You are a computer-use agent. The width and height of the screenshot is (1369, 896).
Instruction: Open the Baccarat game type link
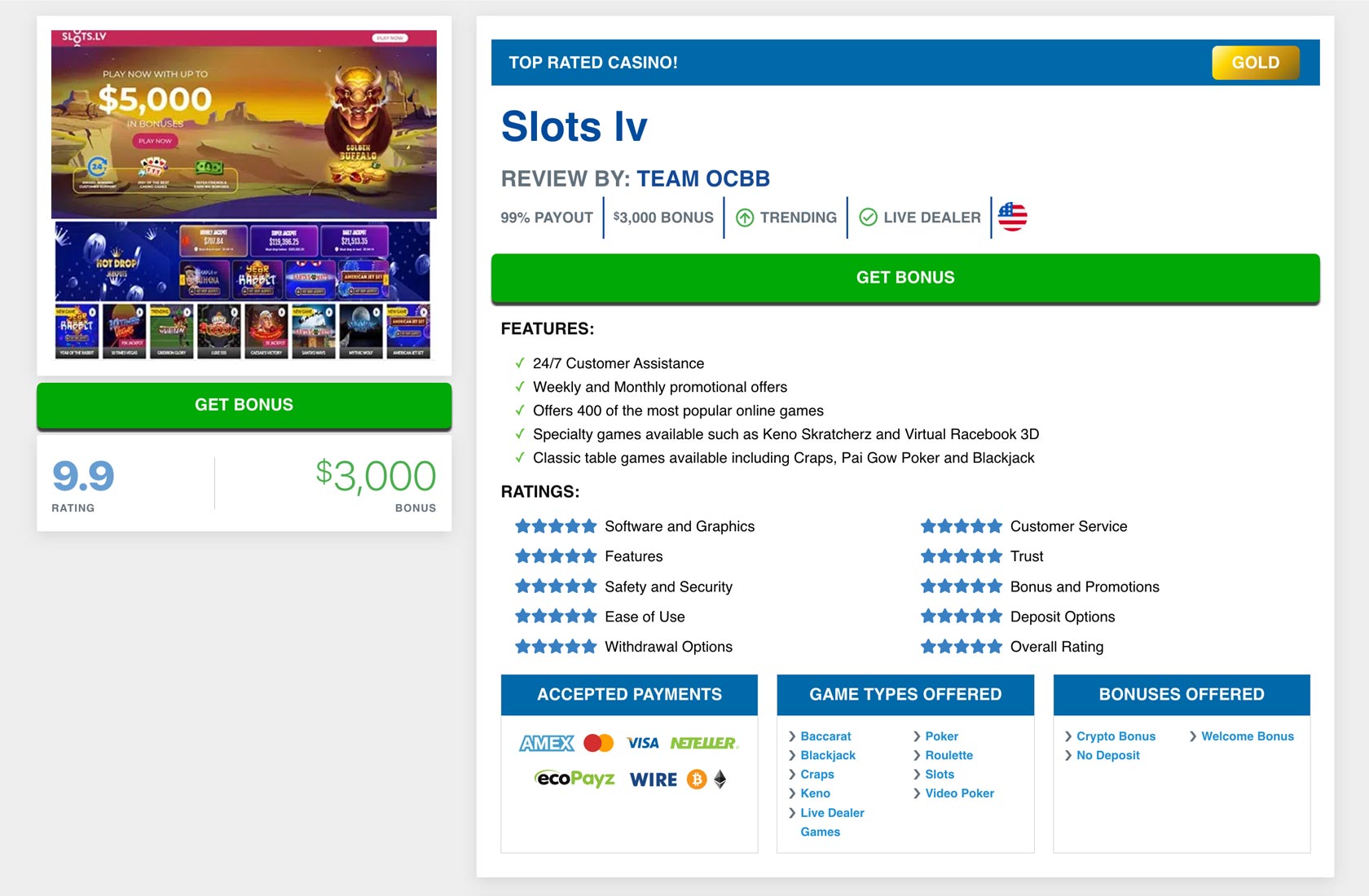click(x=825, y=736)
